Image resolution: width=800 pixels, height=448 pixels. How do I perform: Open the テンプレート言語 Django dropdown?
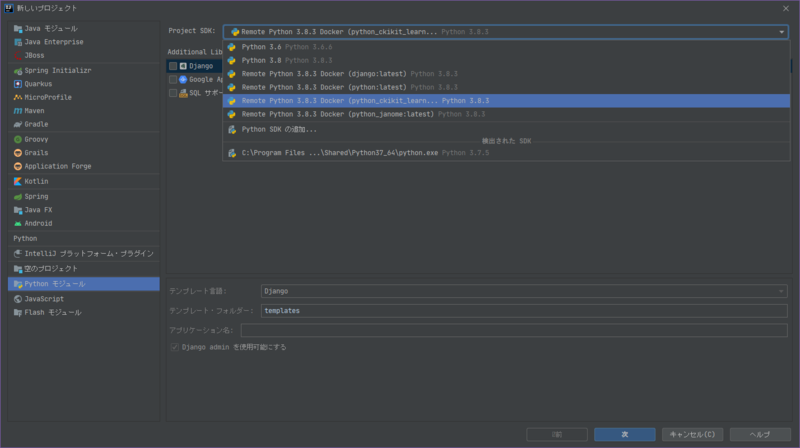(524, 291)
